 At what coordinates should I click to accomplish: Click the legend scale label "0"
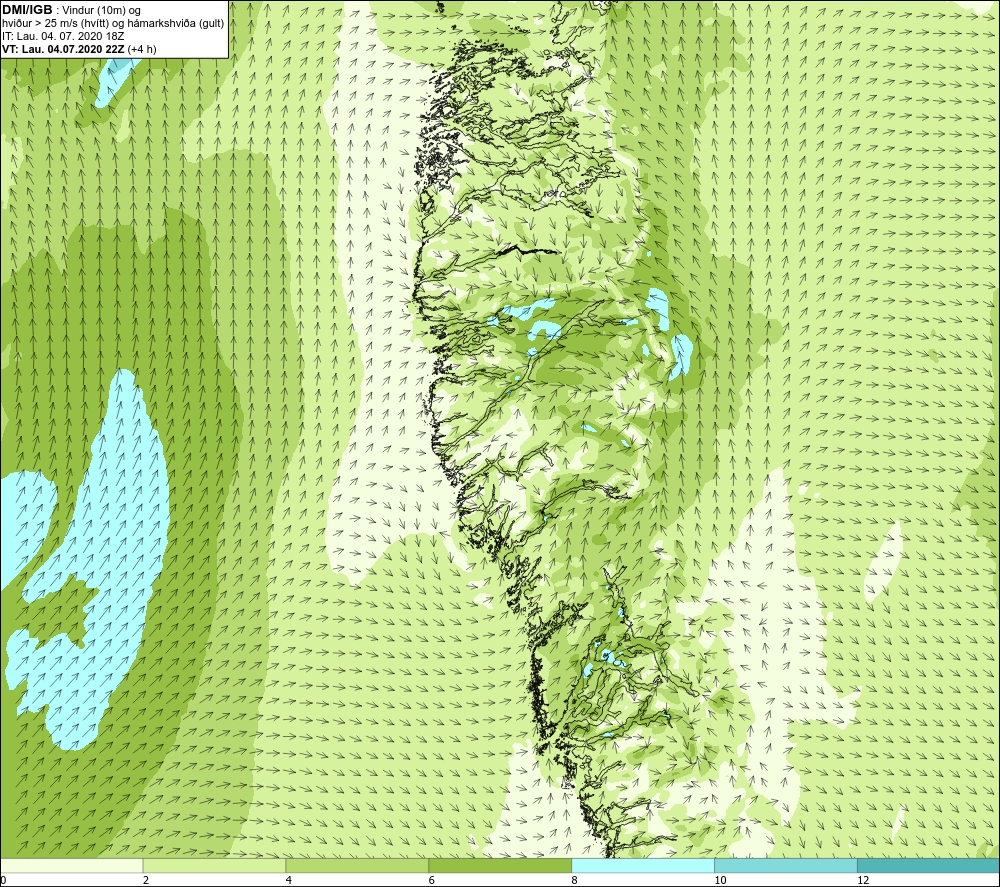point(3,880)
